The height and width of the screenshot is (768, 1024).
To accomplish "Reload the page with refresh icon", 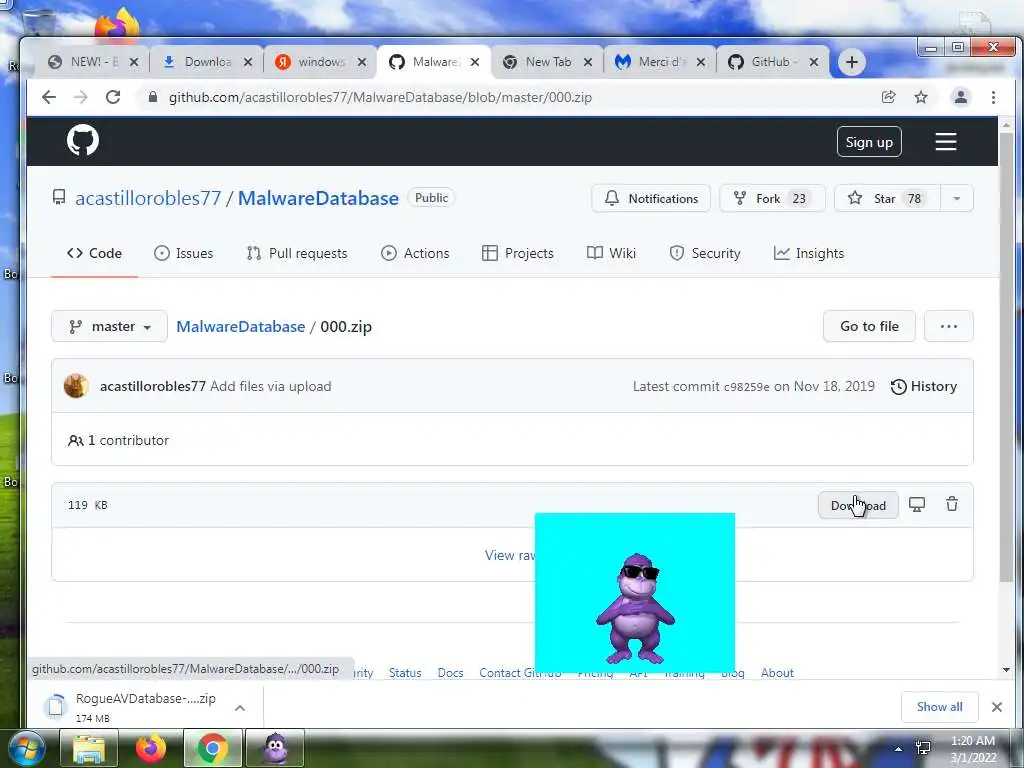I will pyautogui.click(x=113, y=97).
